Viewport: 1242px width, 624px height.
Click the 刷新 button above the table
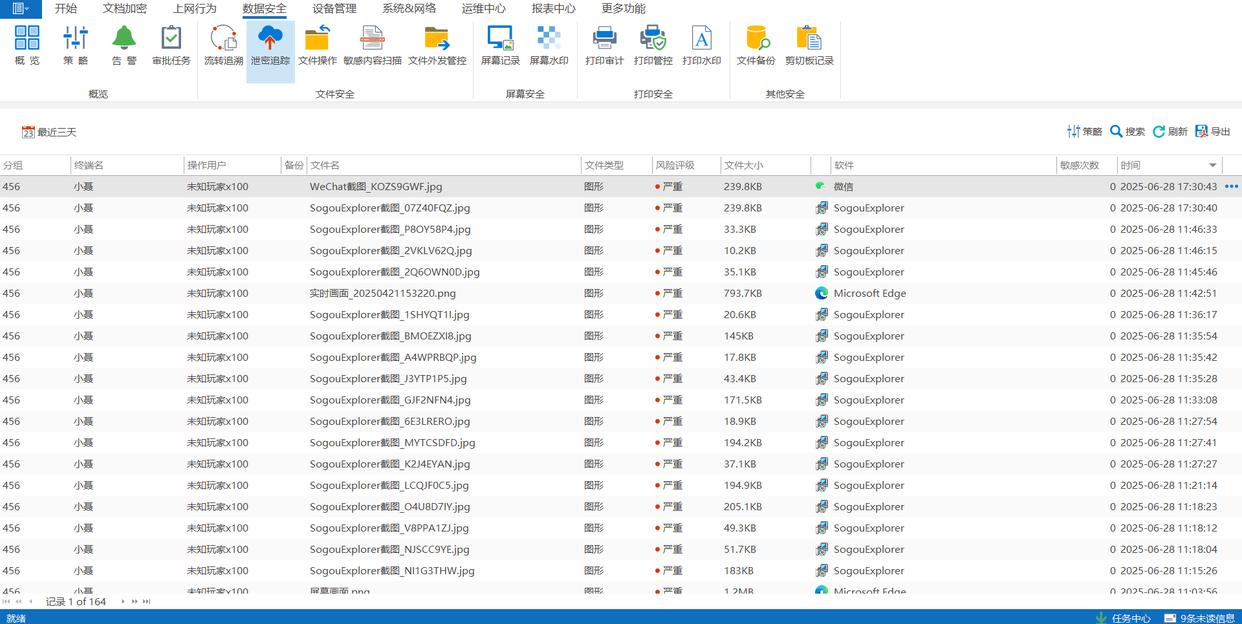(1169, 132)
